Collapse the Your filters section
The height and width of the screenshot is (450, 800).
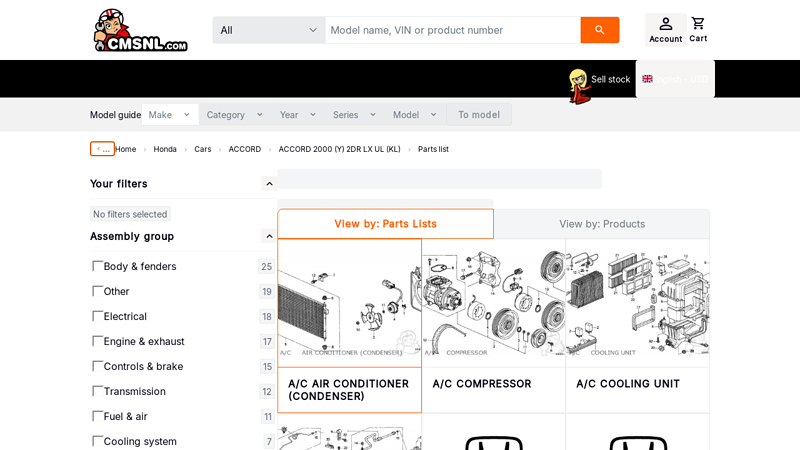coord(269,184)
